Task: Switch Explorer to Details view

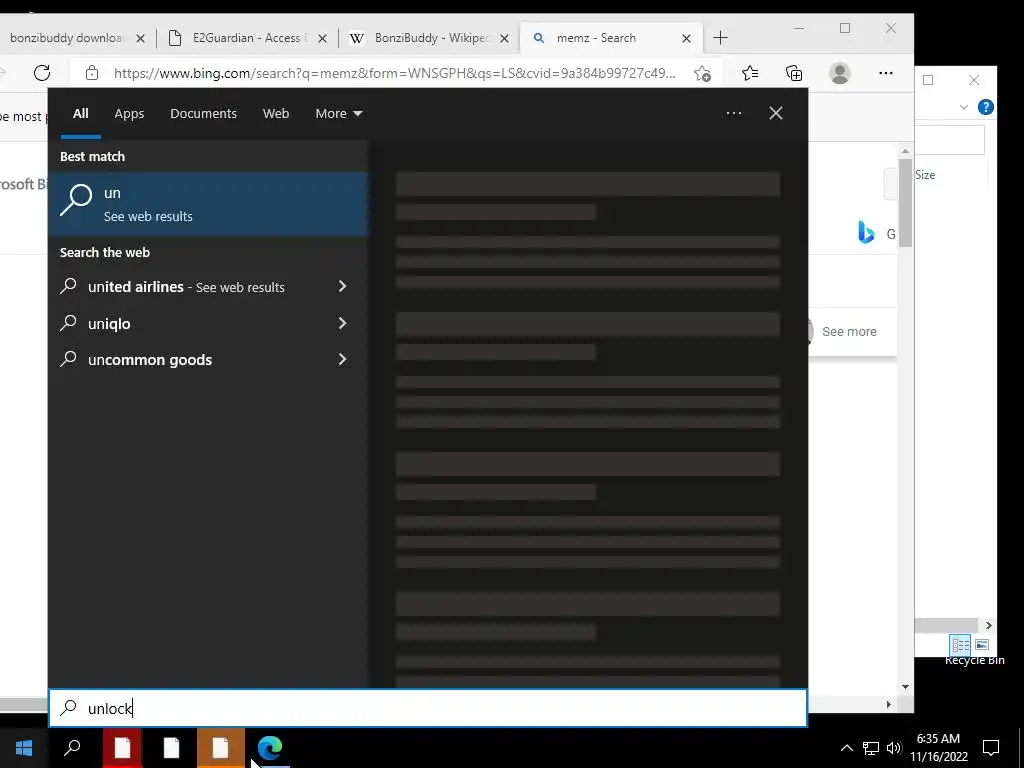Action: pyautogui.click(x=961, y=645)
